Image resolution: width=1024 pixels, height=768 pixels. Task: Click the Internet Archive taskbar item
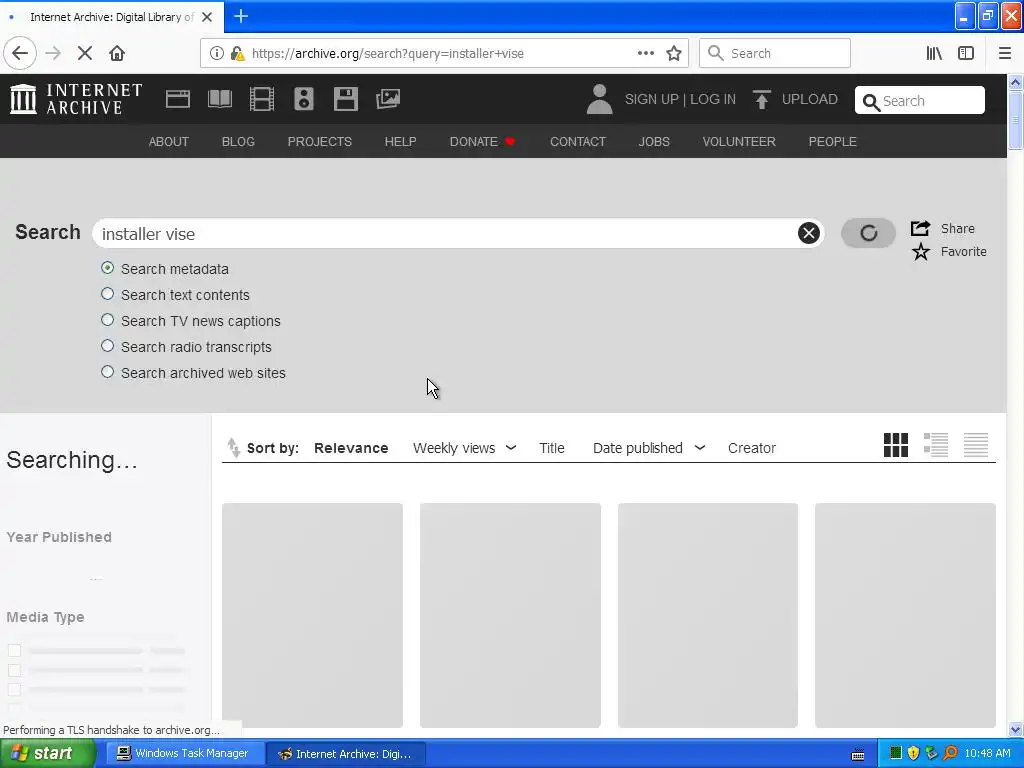[346, 754]
